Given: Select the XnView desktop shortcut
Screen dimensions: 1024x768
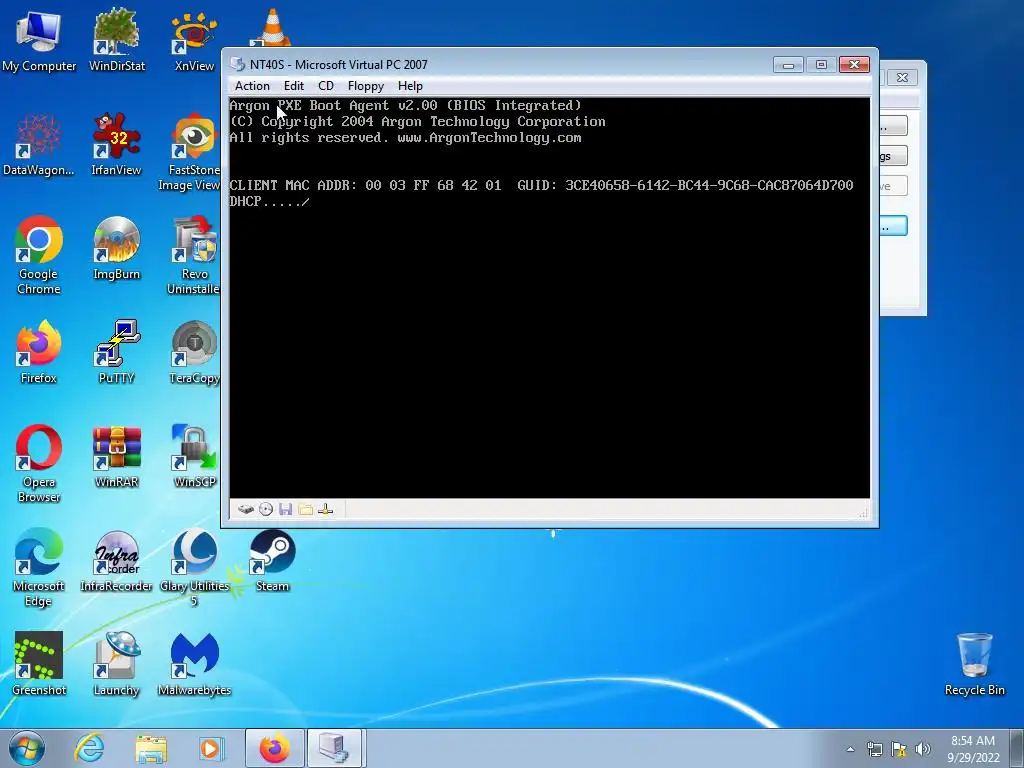Looking at the screenshot, I should click(194, 40).
